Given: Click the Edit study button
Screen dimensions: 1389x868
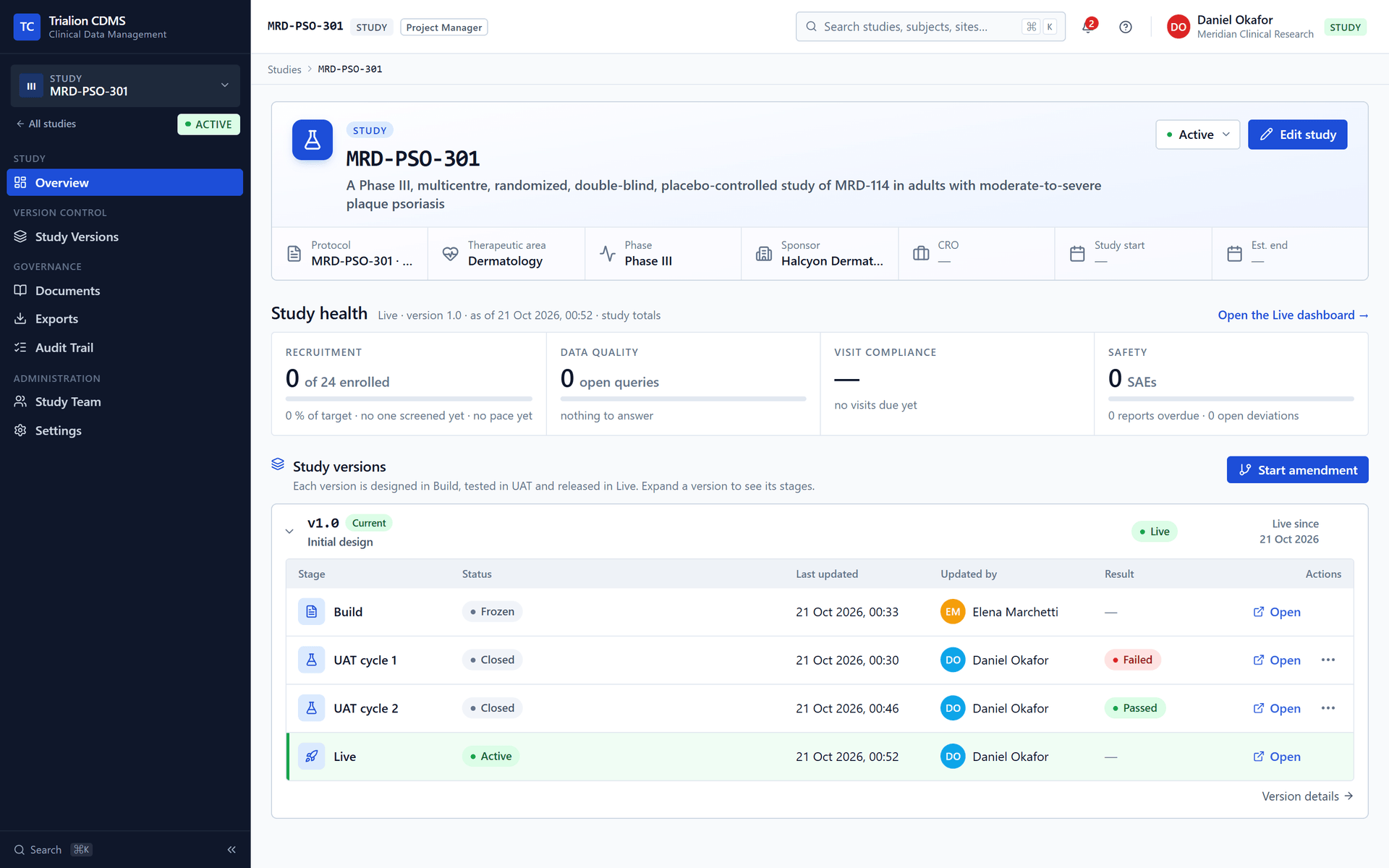Looking at the screenshot, I should [1297, 135].
